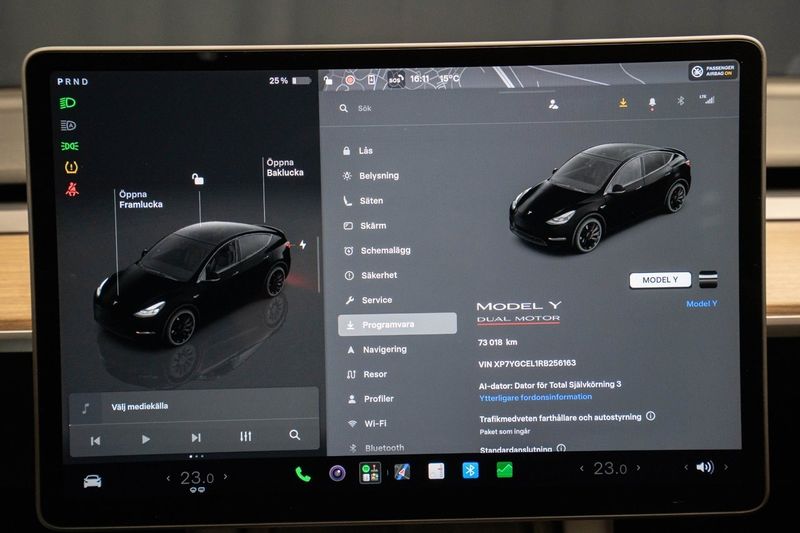Tap the info icon beside autostyrning
The width and height of the screenshot is (800, 533).
point(651,416)
